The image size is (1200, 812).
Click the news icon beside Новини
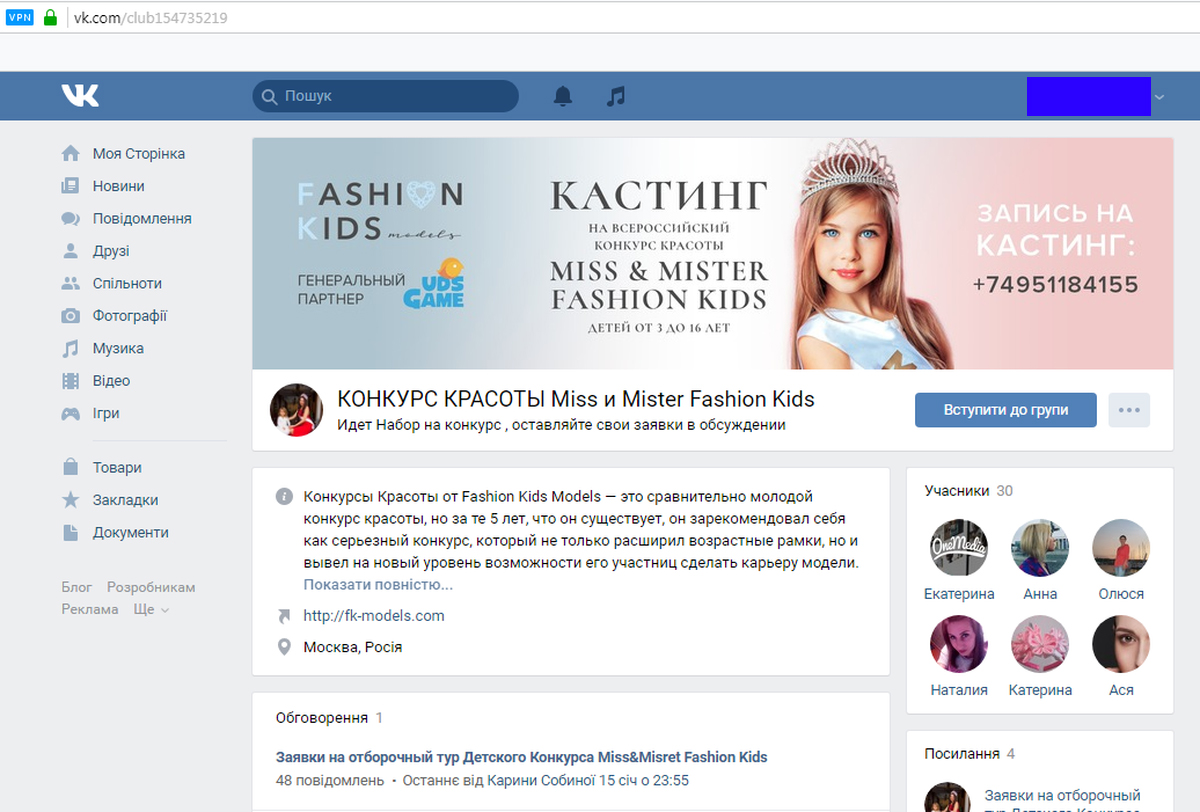click(70, 186)
